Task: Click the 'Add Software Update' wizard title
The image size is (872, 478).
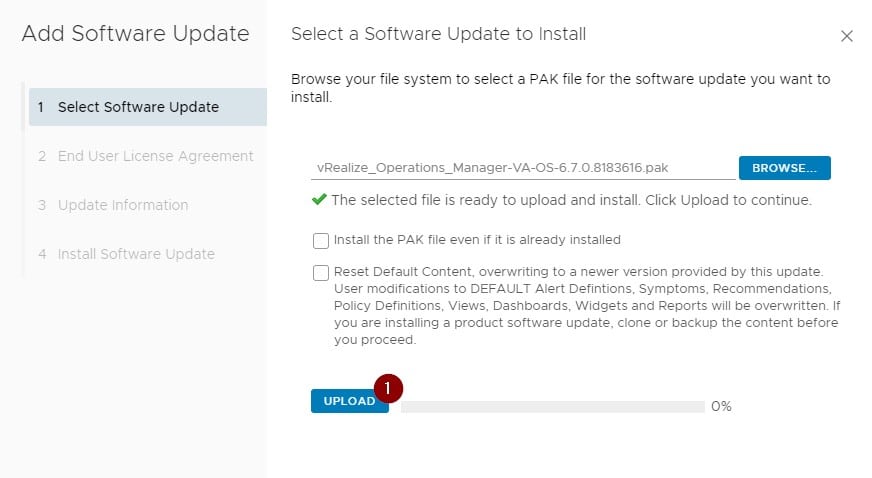Action: pos(135,34)
